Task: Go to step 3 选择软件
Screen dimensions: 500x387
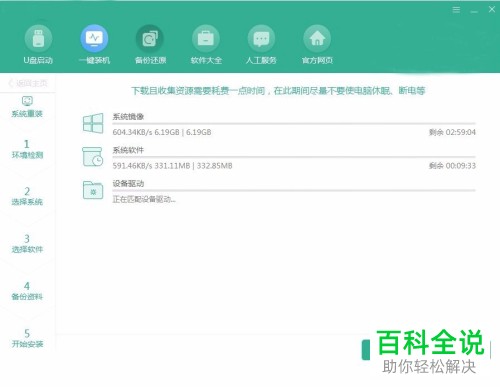Action: [x=27, y=244]
